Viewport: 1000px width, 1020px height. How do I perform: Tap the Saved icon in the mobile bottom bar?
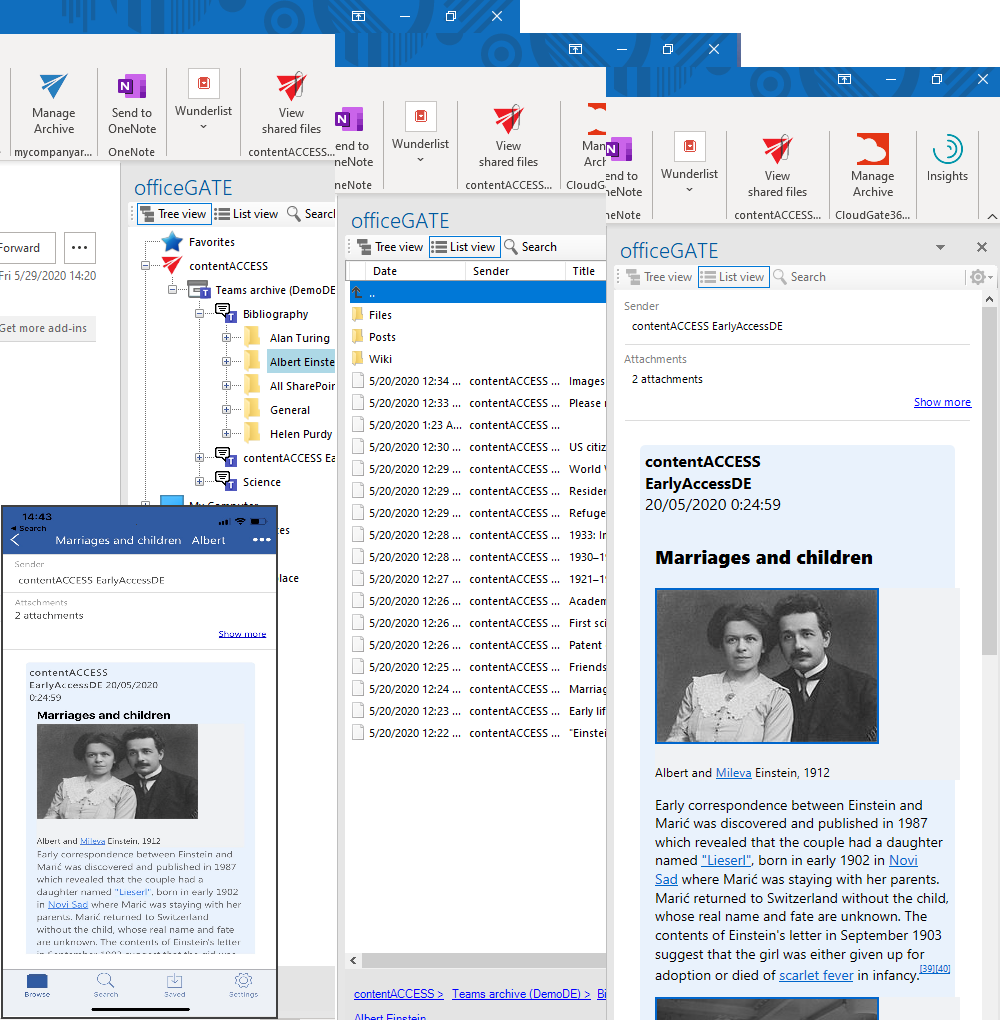174,985
